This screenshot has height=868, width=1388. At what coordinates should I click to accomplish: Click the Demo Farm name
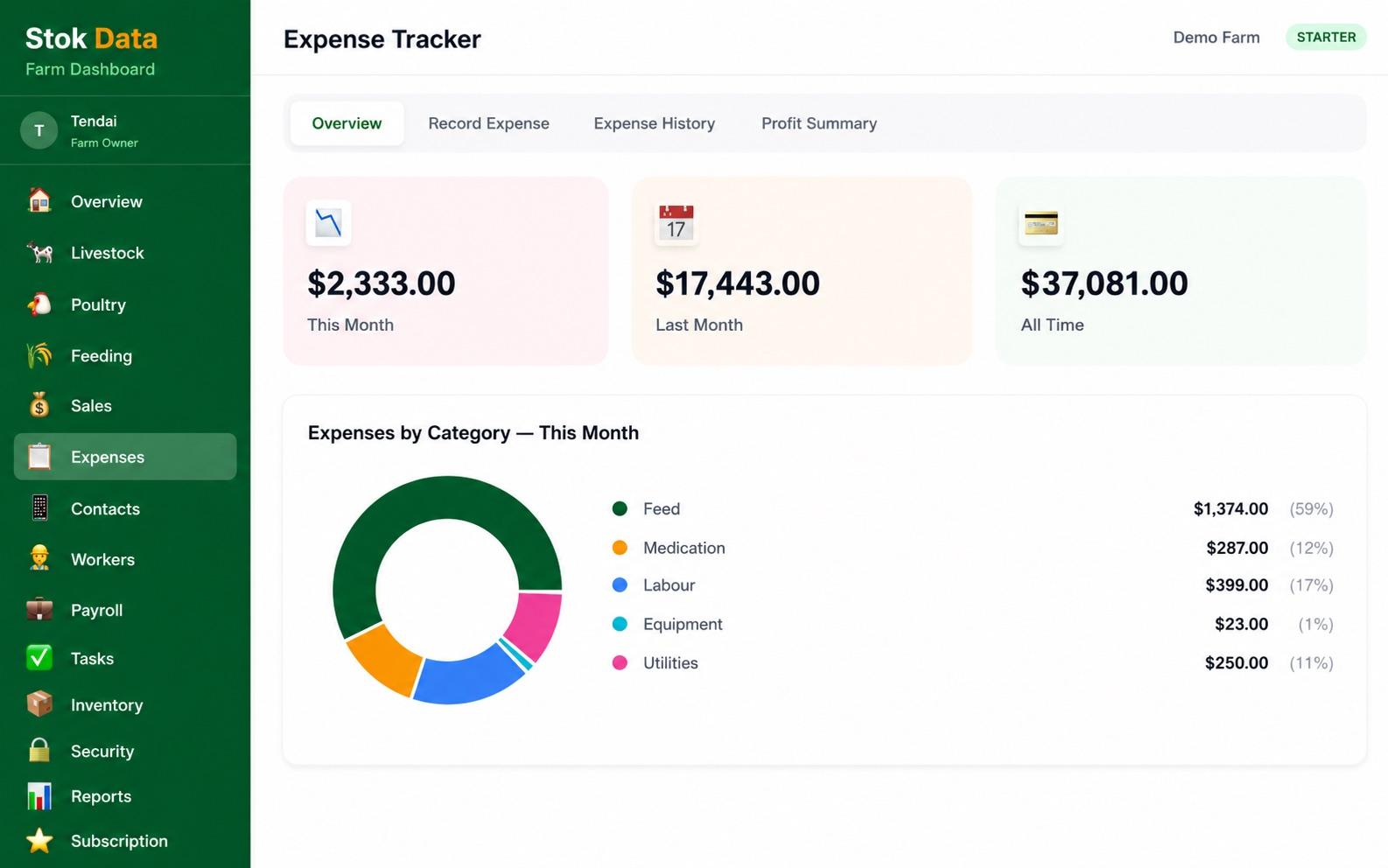1216,37
